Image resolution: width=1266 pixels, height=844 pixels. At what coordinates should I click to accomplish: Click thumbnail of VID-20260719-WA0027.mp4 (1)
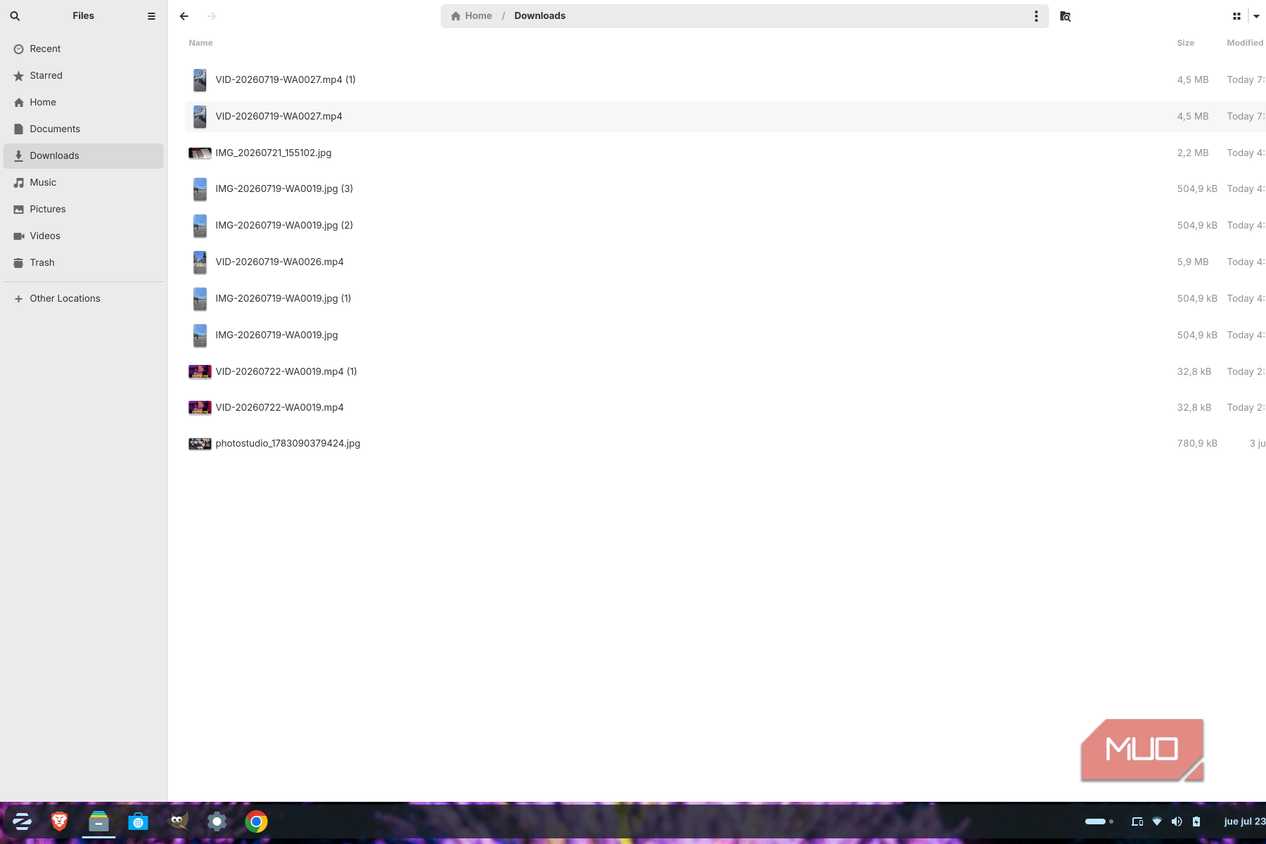click(200, 80)
